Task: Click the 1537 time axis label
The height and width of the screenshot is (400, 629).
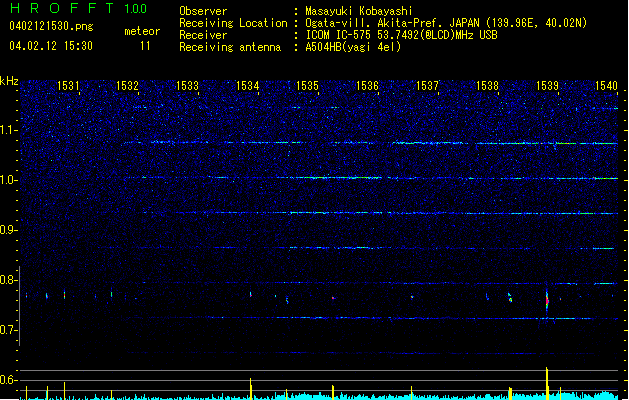Action: coord(428,86)
